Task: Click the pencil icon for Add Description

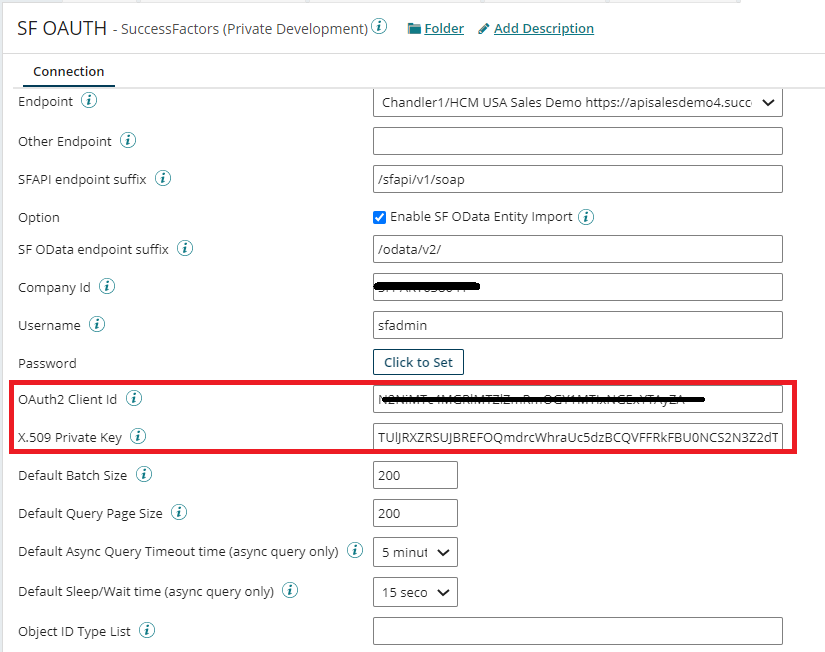Action: (484, 28)
